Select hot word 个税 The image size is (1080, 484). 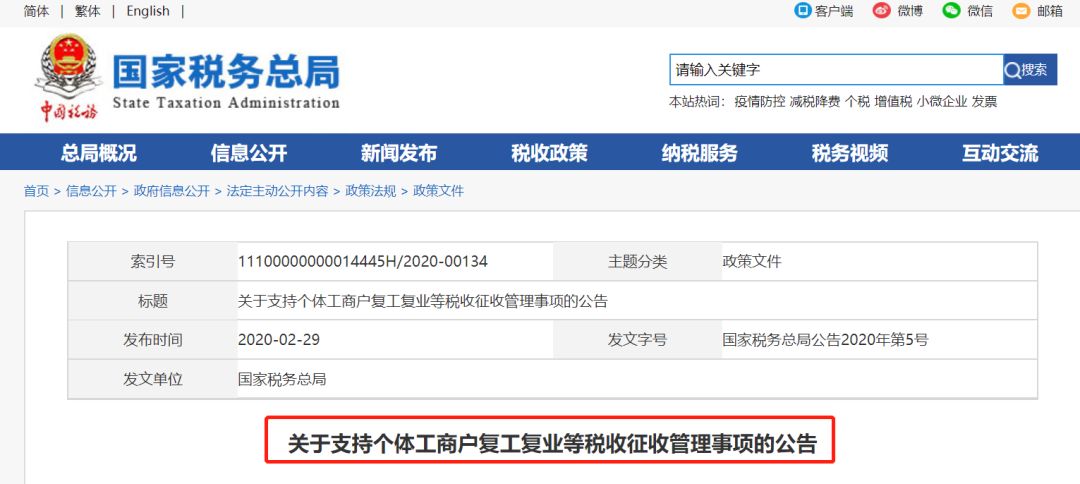pyautogui.click(x=858, y=102)
